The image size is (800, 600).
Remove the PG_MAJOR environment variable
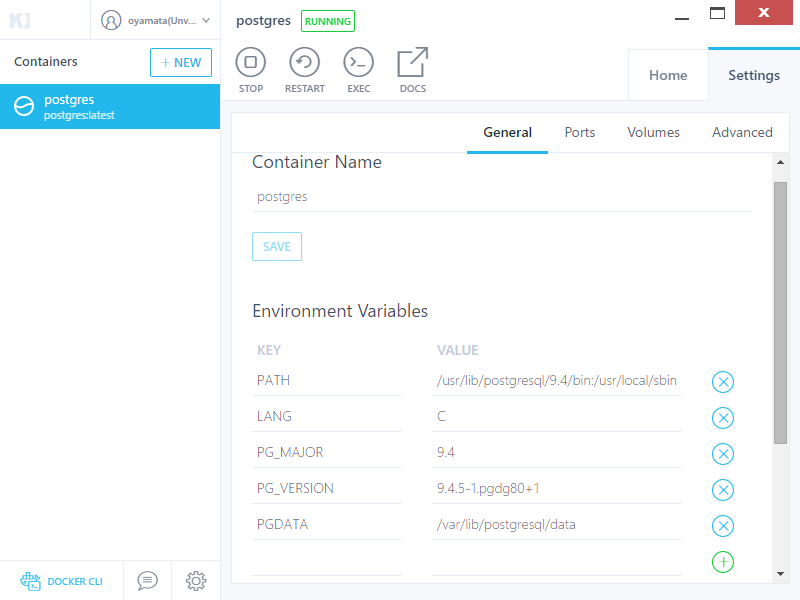pos(722,454)
